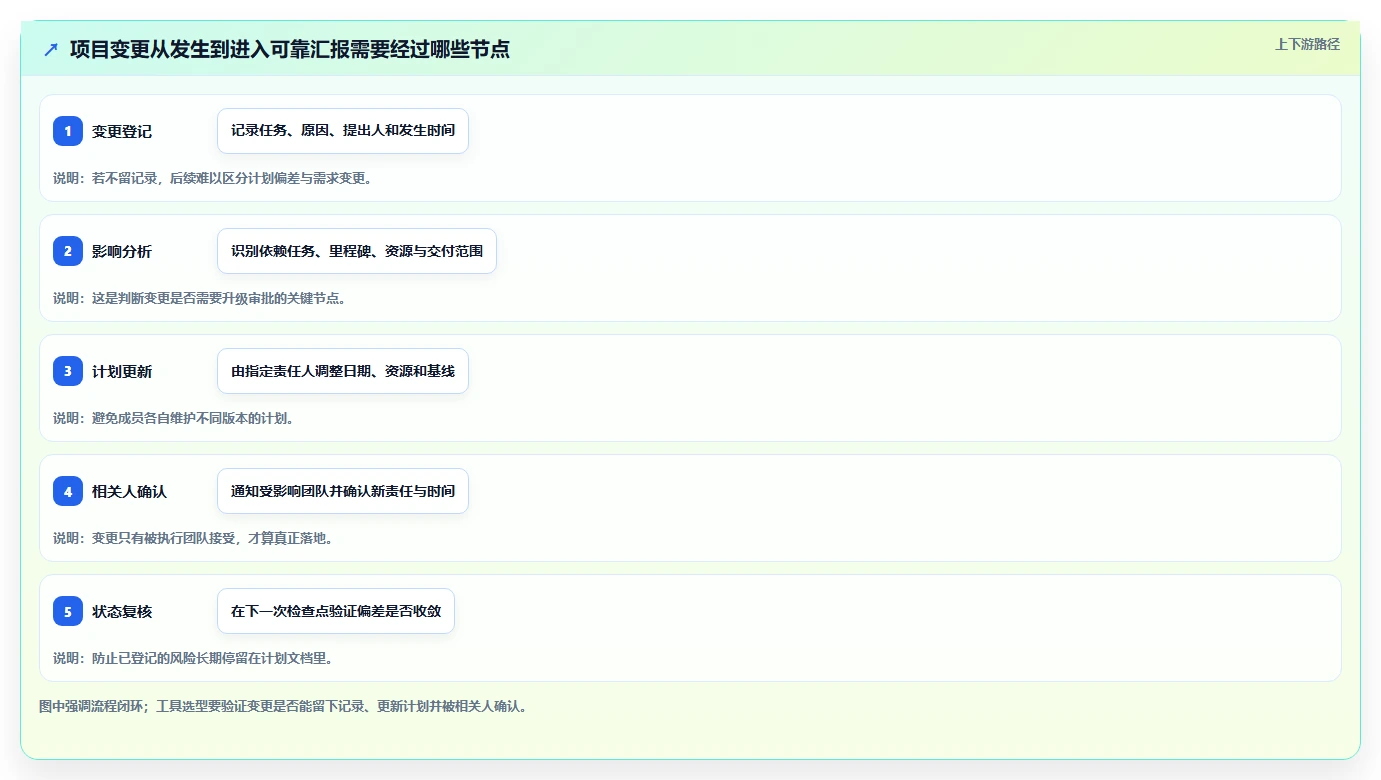Click the 由指定责任人调整日期、资源和基线 box
Viewport: 1381px width, 780px height.
click(343, 371)
